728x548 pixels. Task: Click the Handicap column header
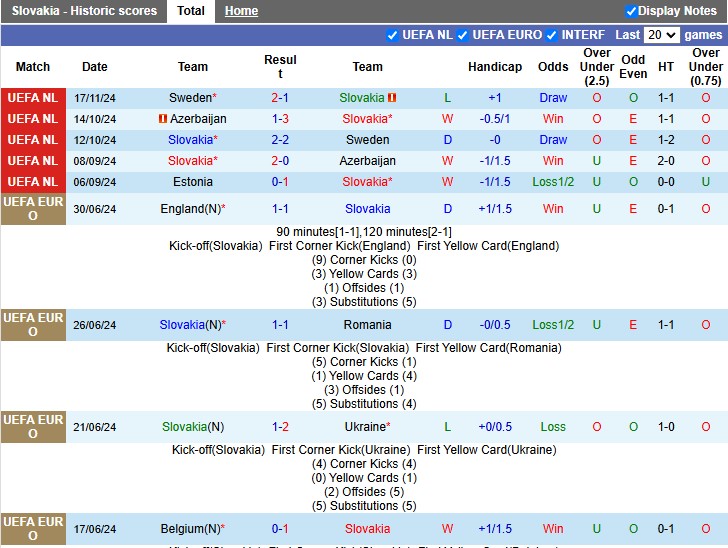tap(494, 67)
